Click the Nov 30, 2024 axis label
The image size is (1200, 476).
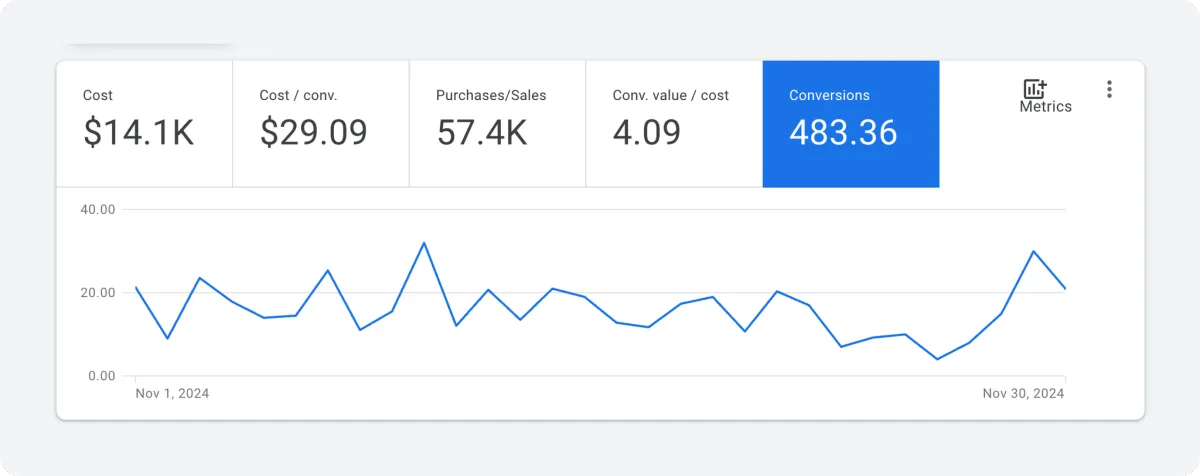[1024, 394]
